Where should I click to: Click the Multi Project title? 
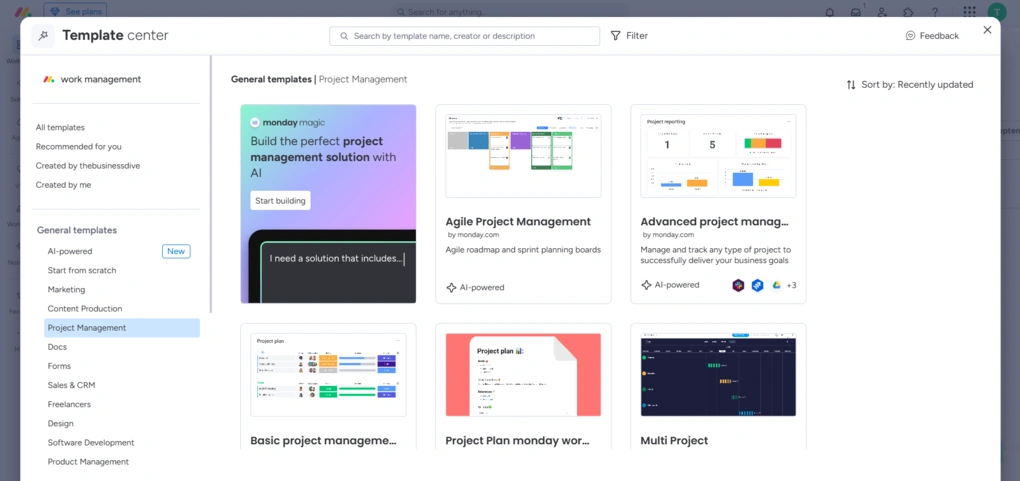[x=674, y=441]
